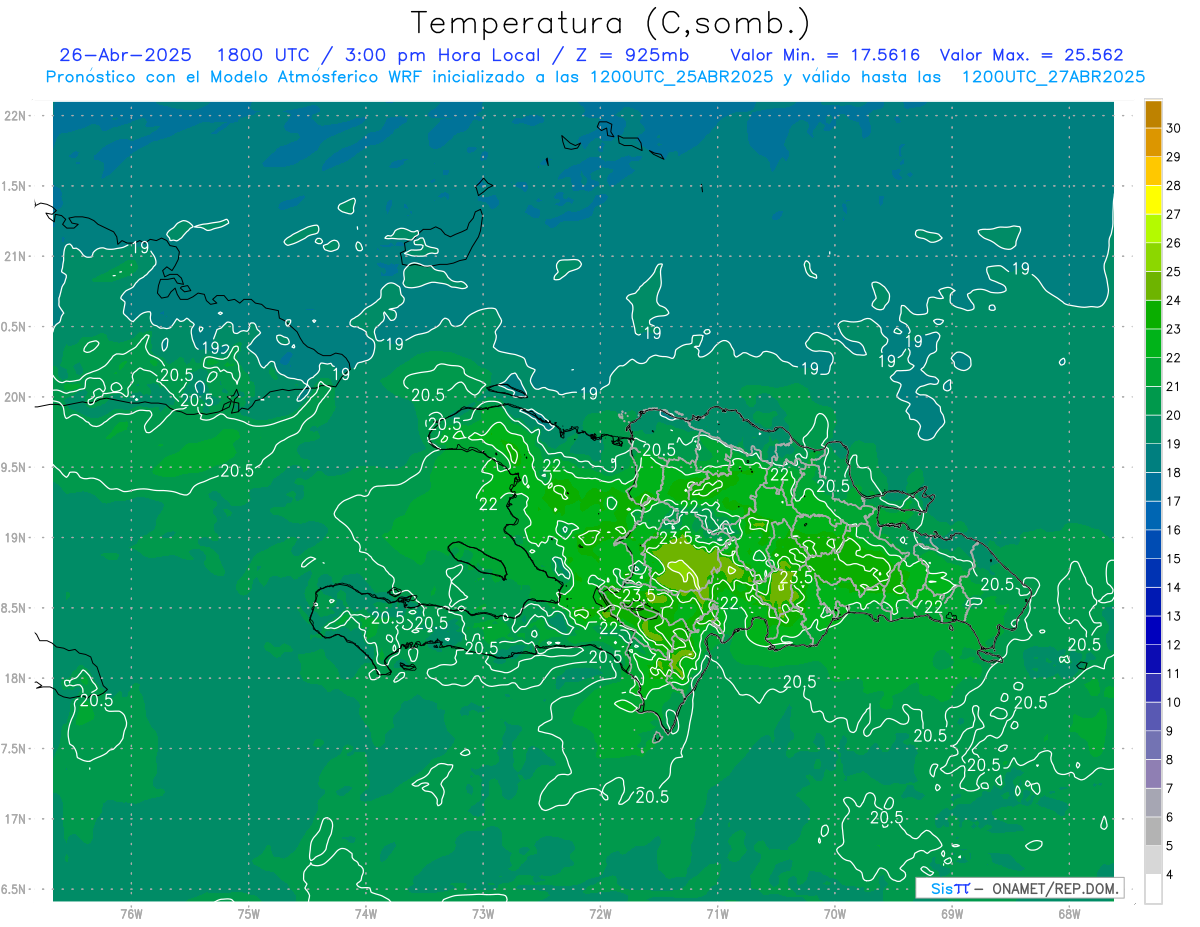This screenshot has height=927, width=1200.
Task: Click the legend value label '30'
Action: (x=1174, y=129)
